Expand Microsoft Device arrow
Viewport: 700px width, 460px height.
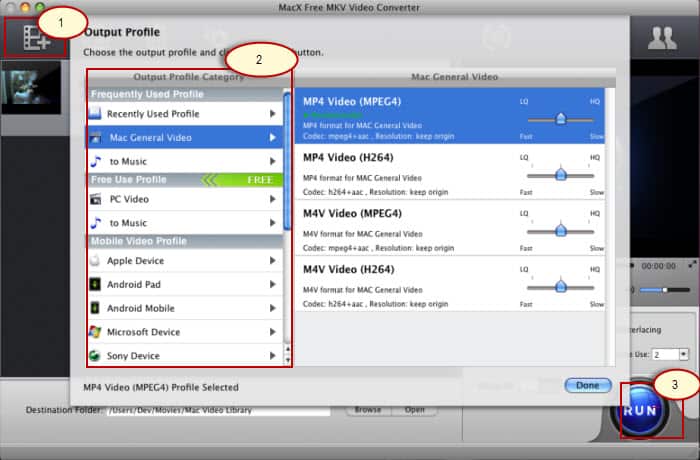pos(272,332)
